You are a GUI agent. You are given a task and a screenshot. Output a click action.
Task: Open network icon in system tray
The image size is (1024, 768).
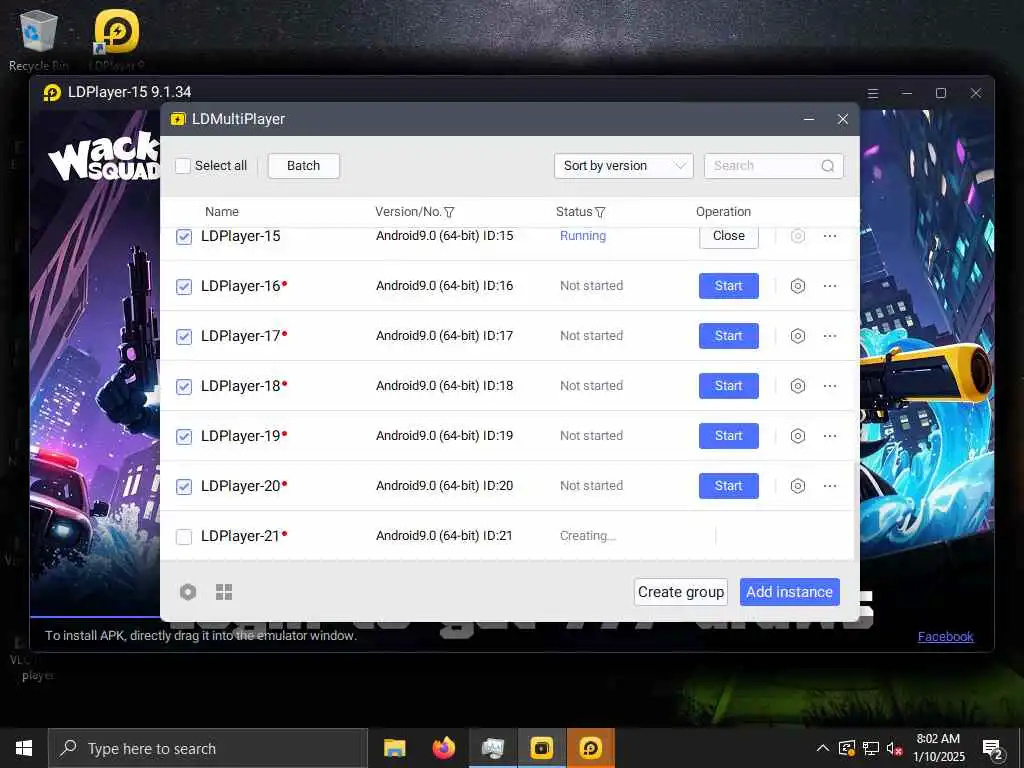pyautogui.click(x=871, y=748)
